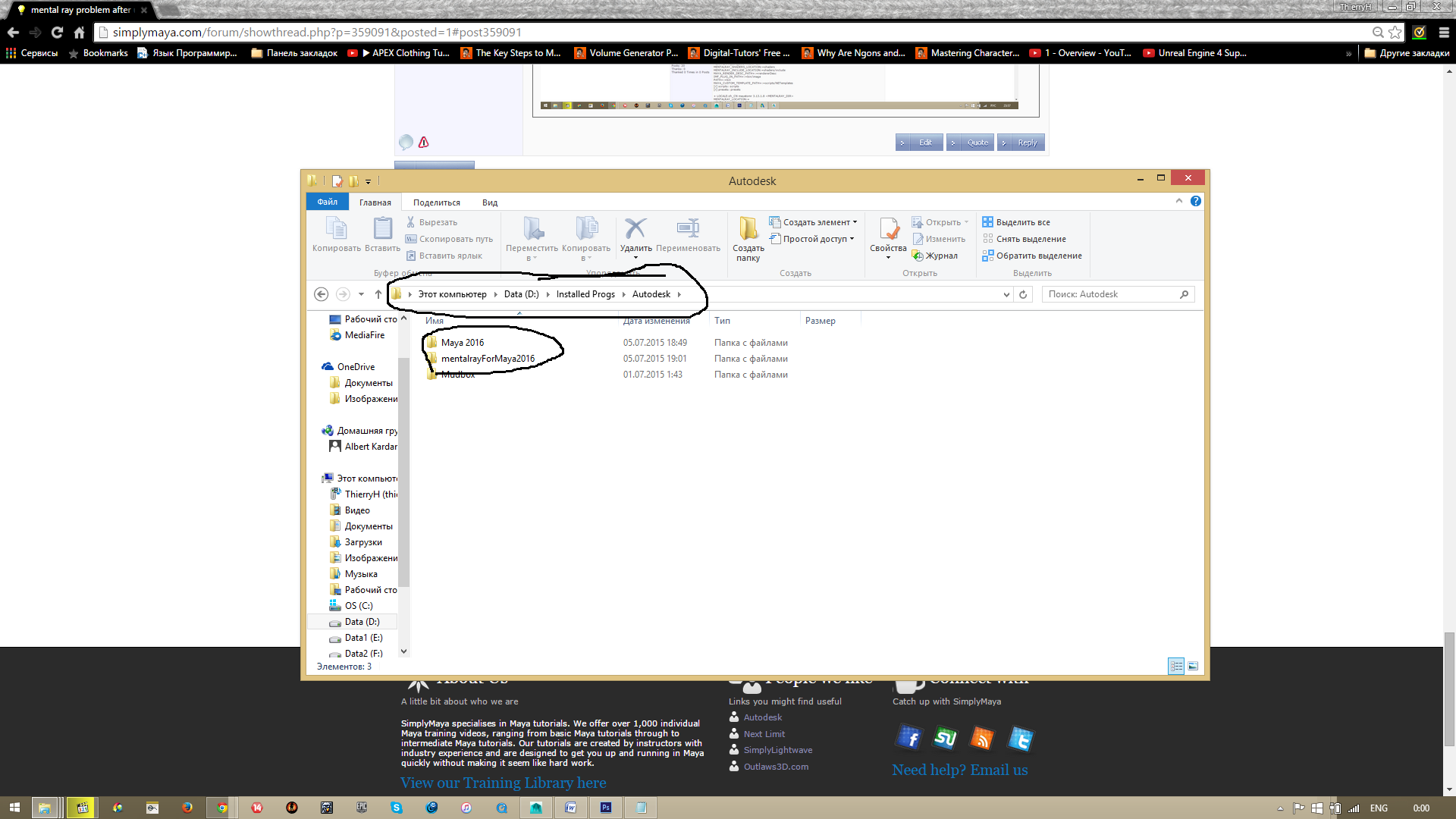Click the Quote button on forum post
Image resolution: width=1456 pixels, height=819 pixels.
click(x=971, y=143)
